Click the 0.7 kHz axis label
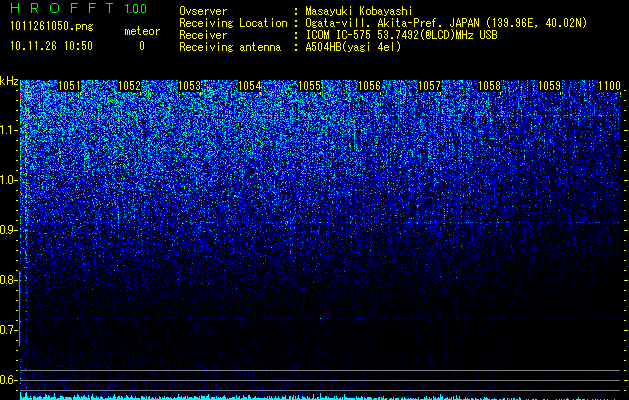Screen dimensions: 629x400 click(x=8, y=330)
